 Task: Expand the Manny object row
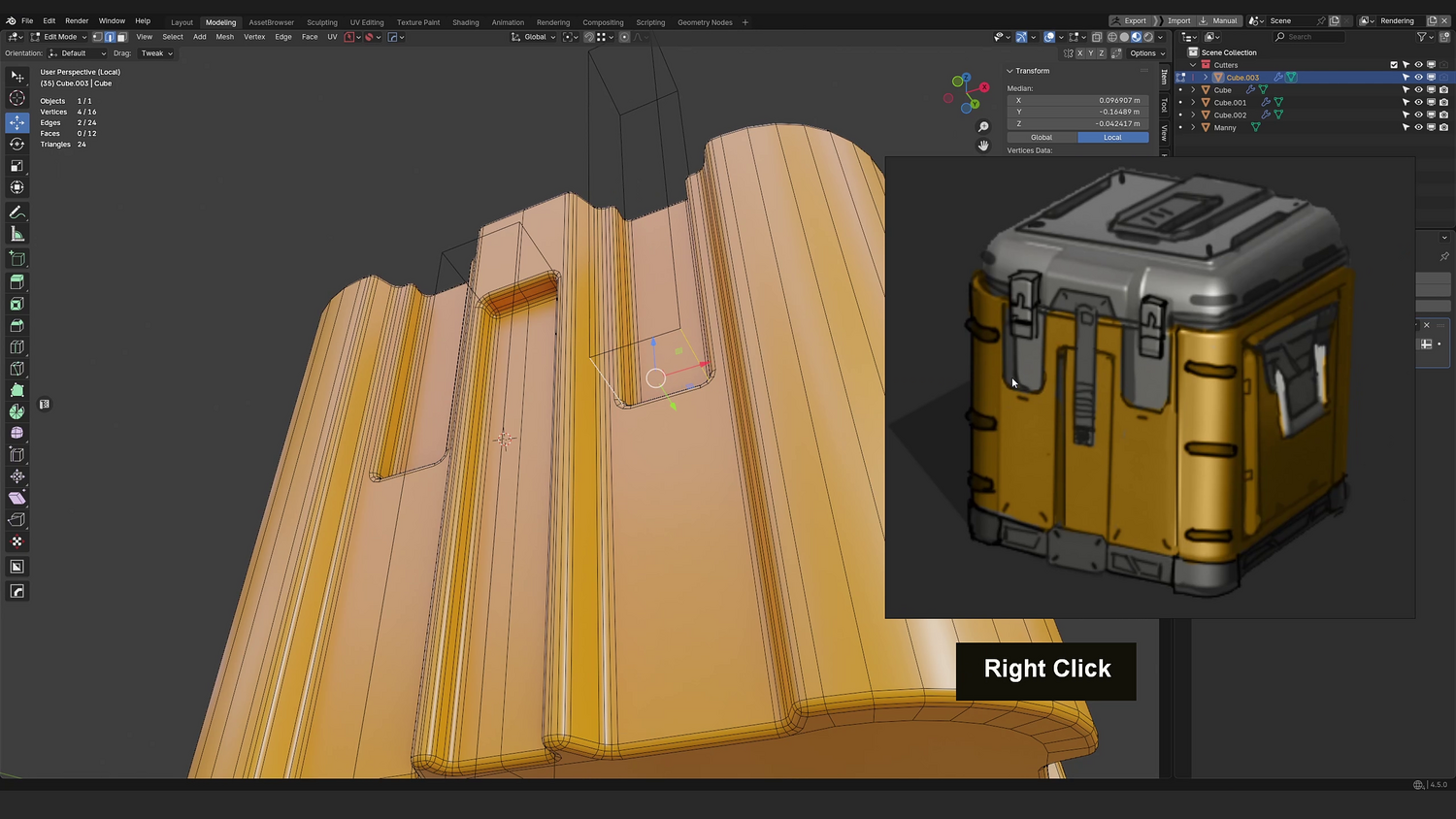pos(1193,128)
